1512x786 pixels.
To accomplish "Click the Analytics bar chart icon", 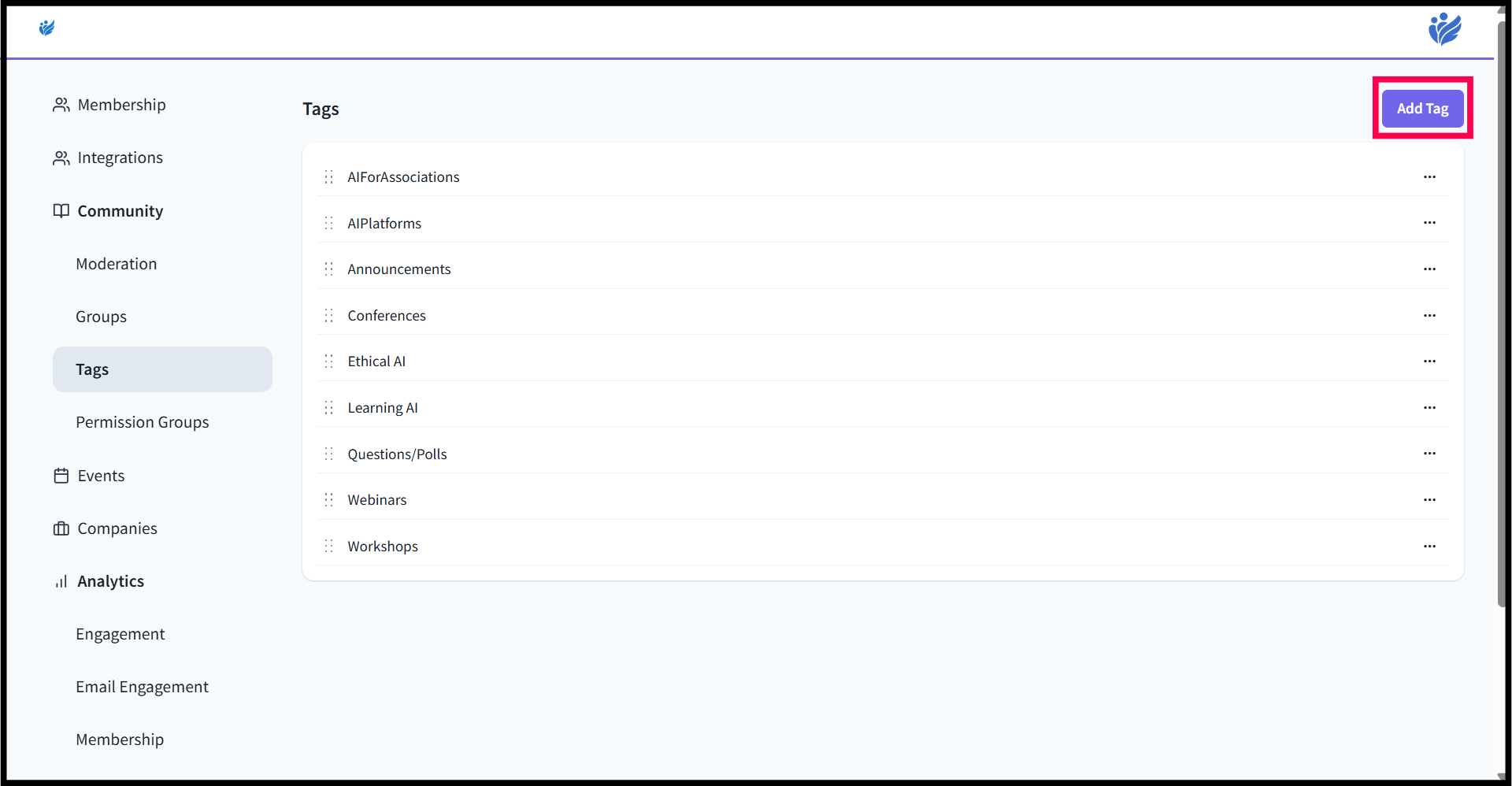I will [x=61, y=581].
